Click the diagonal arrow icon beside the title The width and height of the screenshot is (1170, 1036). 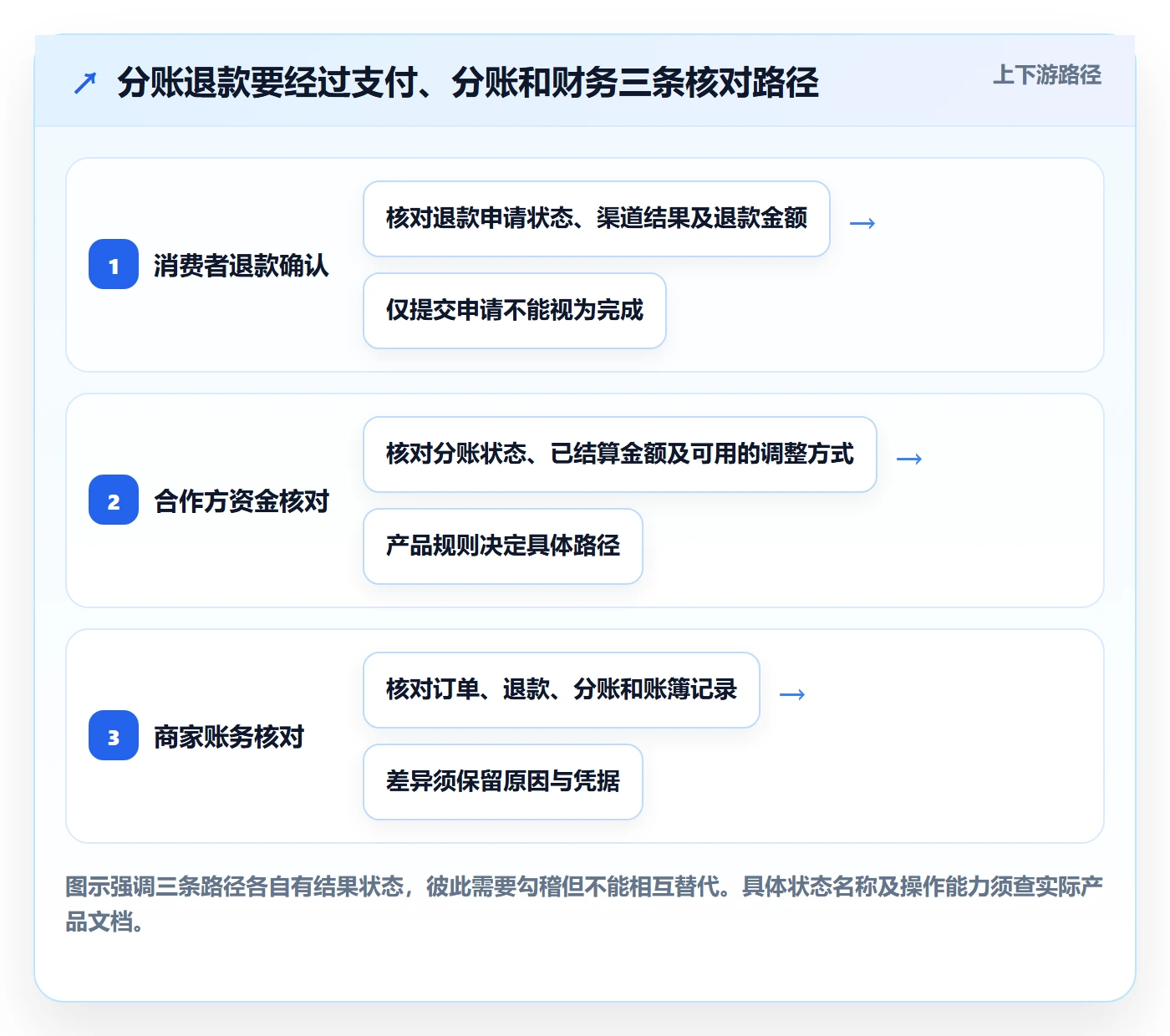click(85, 83)
